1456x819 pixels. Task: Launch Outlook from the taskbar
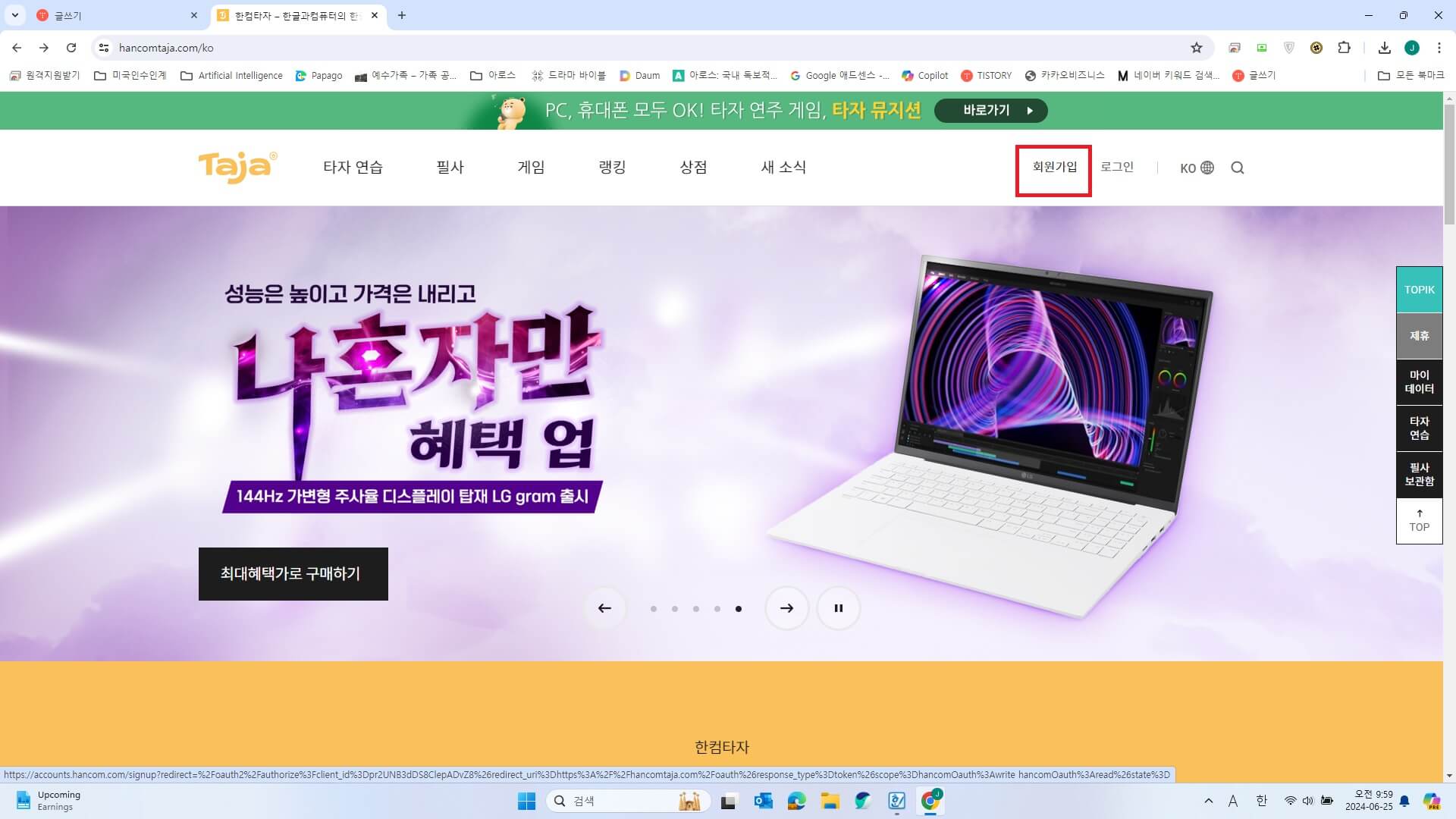point(762,801)
